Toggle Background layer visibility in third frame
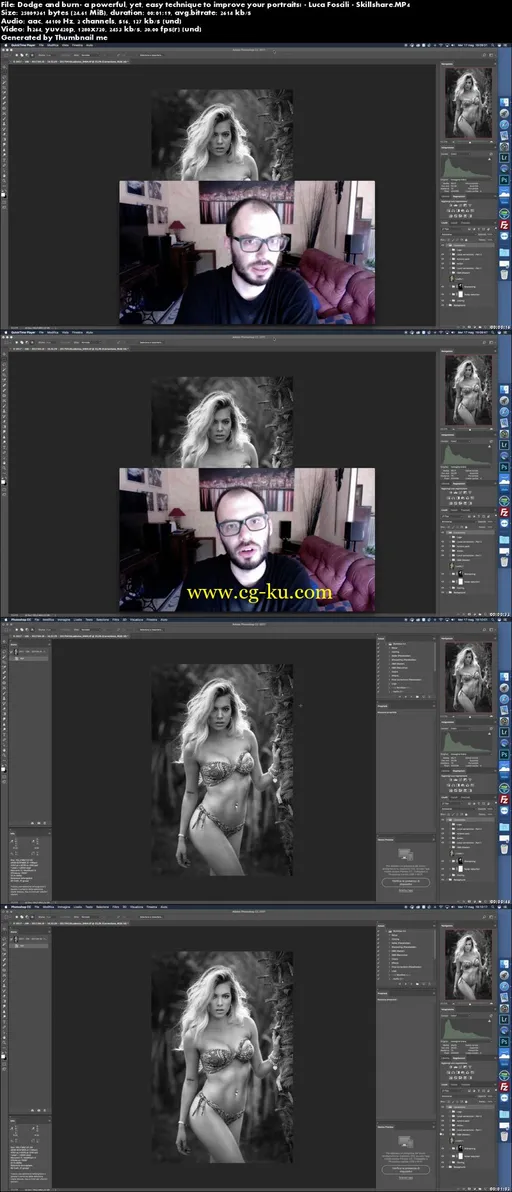The width and height of the screenshot is (512, 1192). (443, 880)
